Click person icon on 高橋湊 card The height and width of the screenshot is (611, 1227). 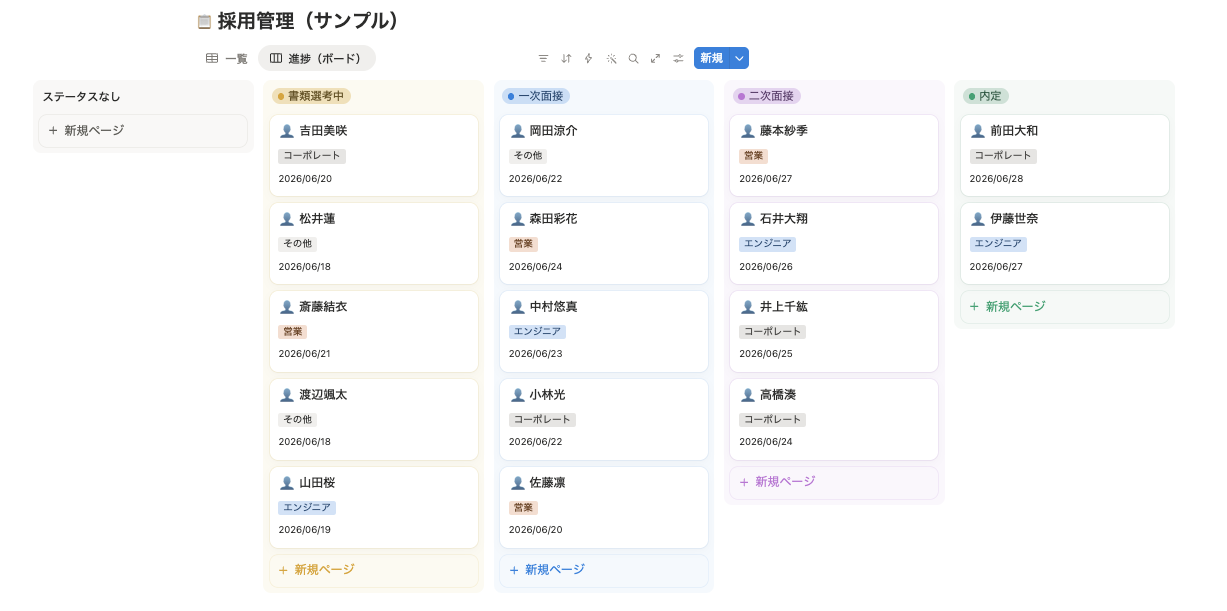coord(747,395)
